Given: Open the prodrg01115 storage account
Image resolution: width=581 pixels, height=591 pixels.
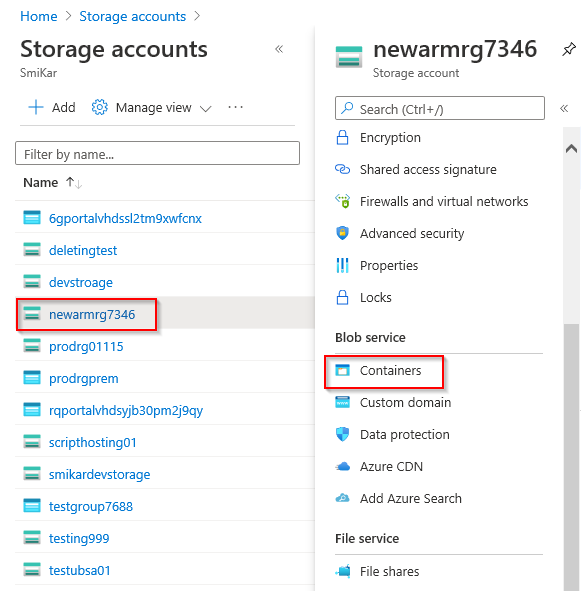Looking at the screenshot, I should [x=86, y=346].
